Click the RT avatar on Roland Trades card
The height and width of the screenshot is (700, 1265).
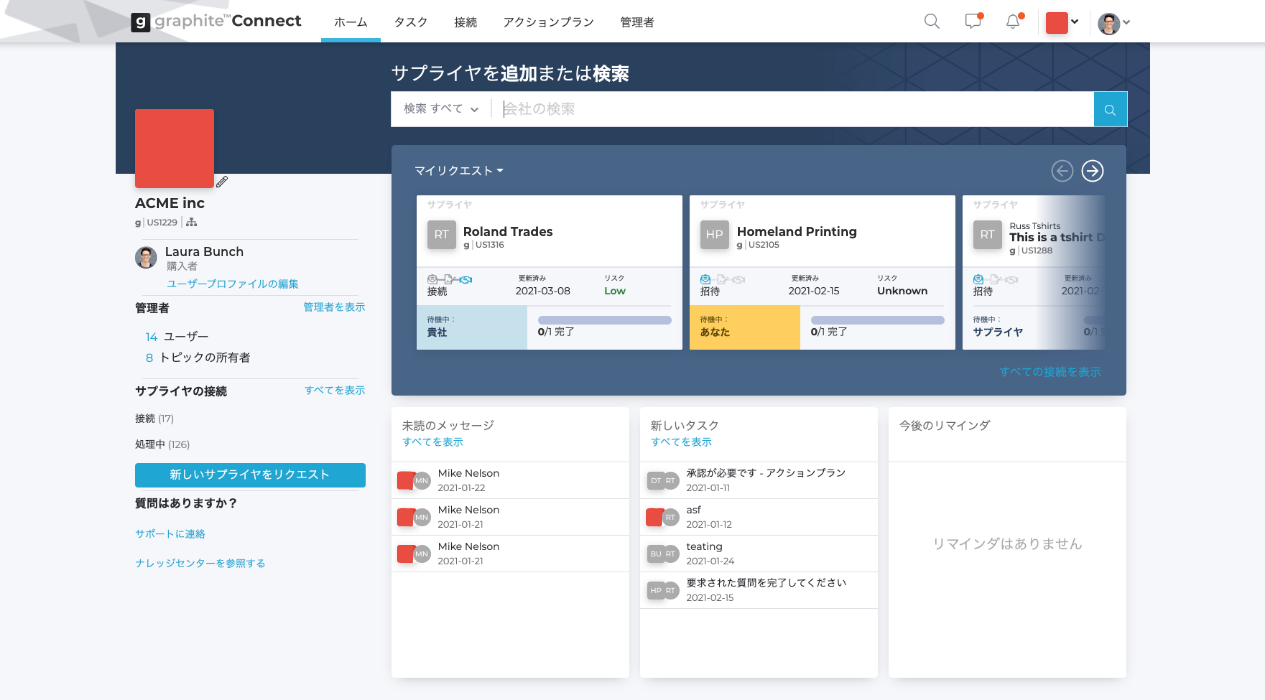pyautogui.click(x=442, y=235)
